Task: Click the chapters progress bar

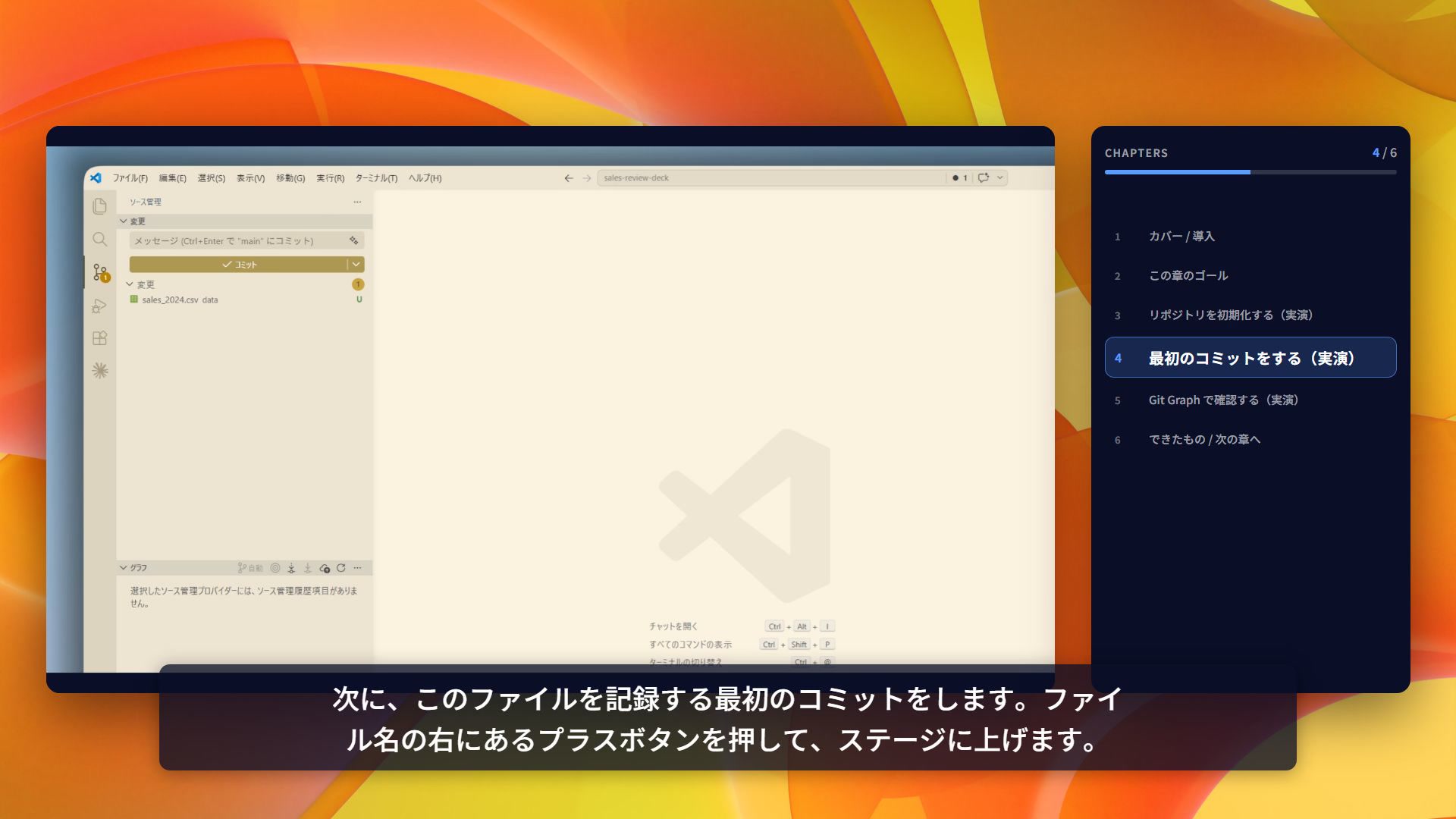Action: coord(1250,172)
